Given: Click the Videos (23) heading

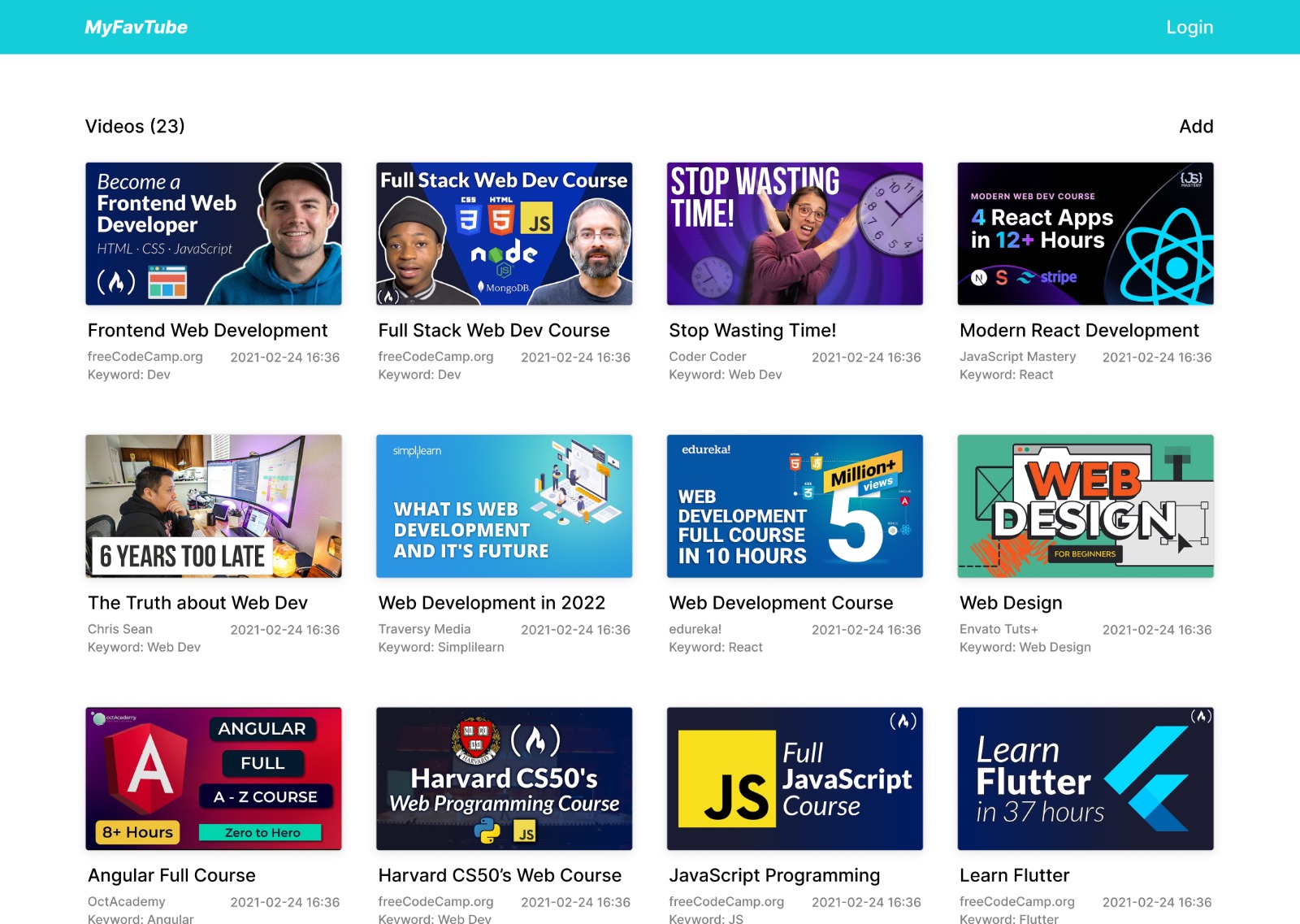Looking at the screenshot, I should pos(135,126).
